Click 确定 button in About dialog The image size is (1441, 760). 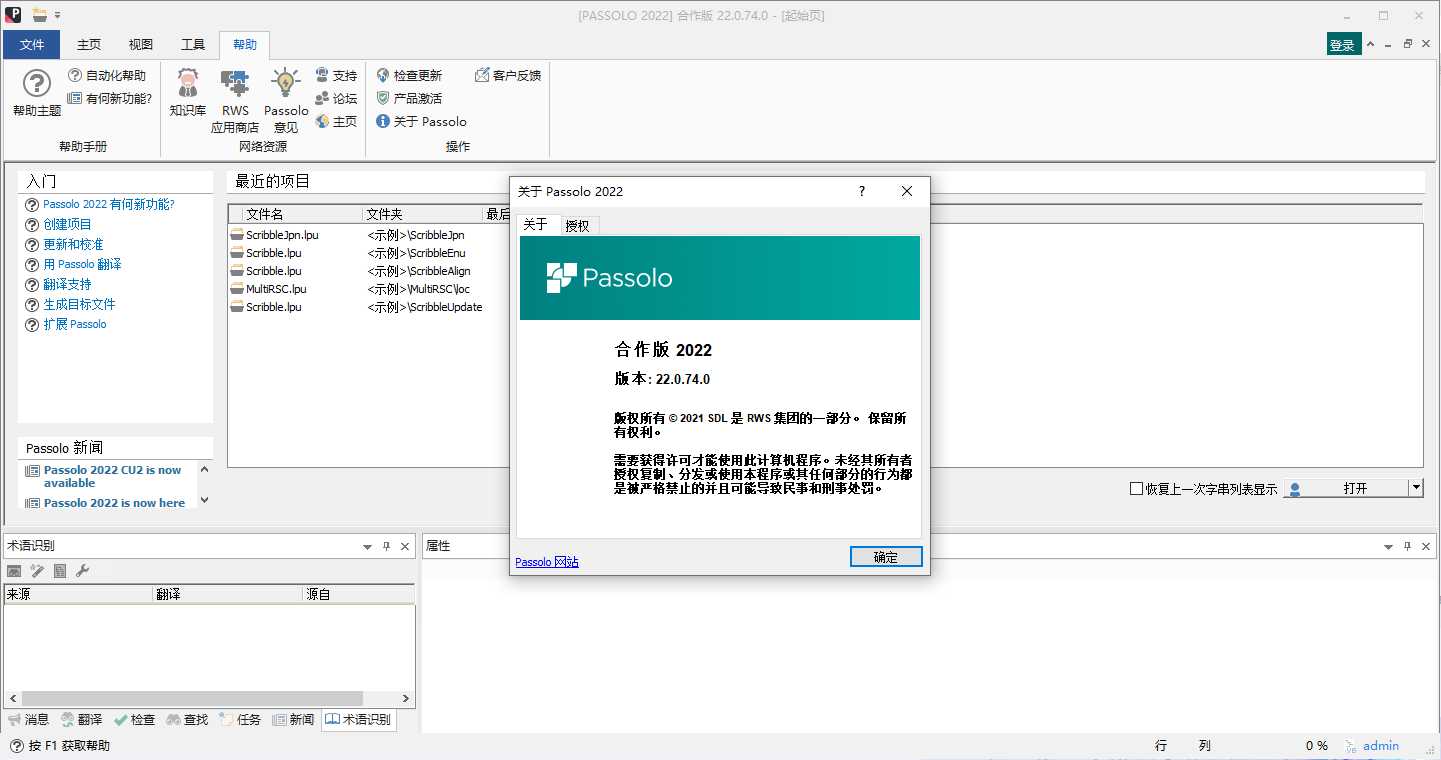(886, 557)
